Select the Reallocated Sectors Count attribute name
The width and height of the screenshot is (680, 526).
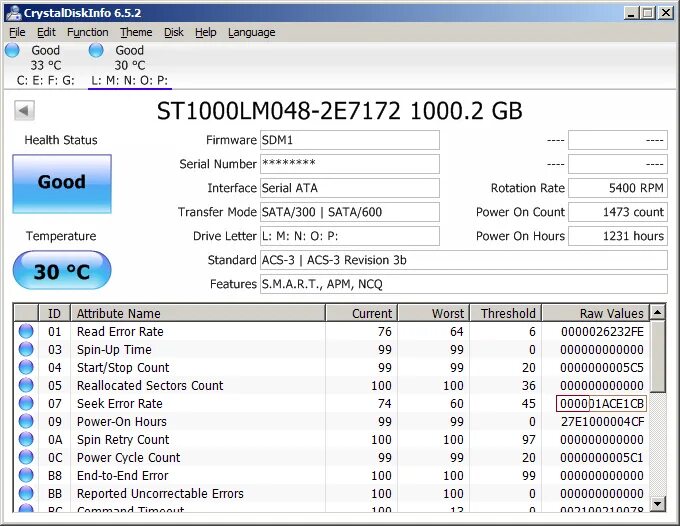coord(150,386)
